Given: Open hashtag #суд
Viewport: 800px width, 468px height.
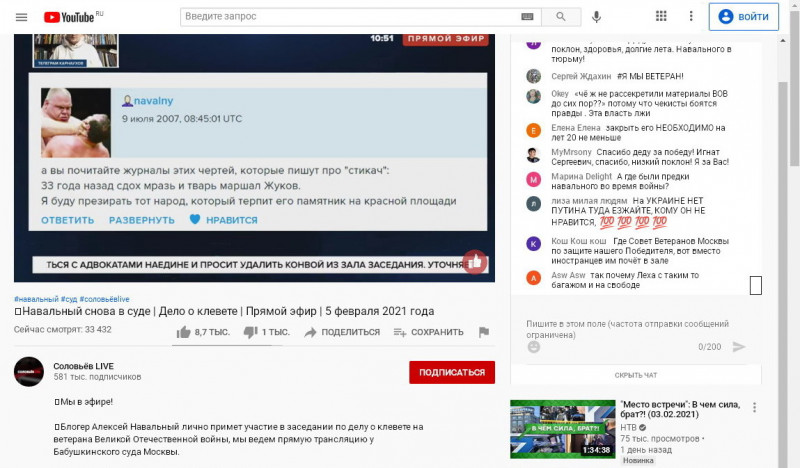Looking at the screenshot, I should pos(69,299).
